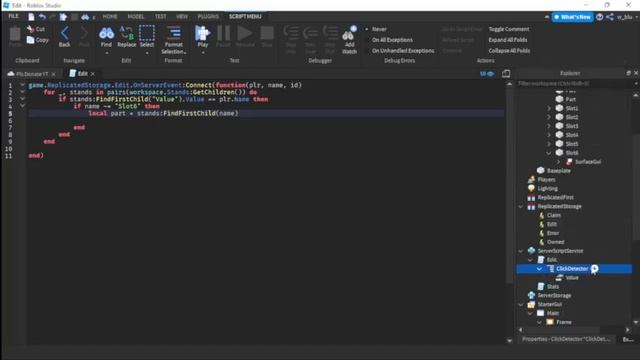Image resolution: width=640 pixels, height=360 pixels.
Task: Select On Unhandled Exceptions option
Action: click(403, 51)
